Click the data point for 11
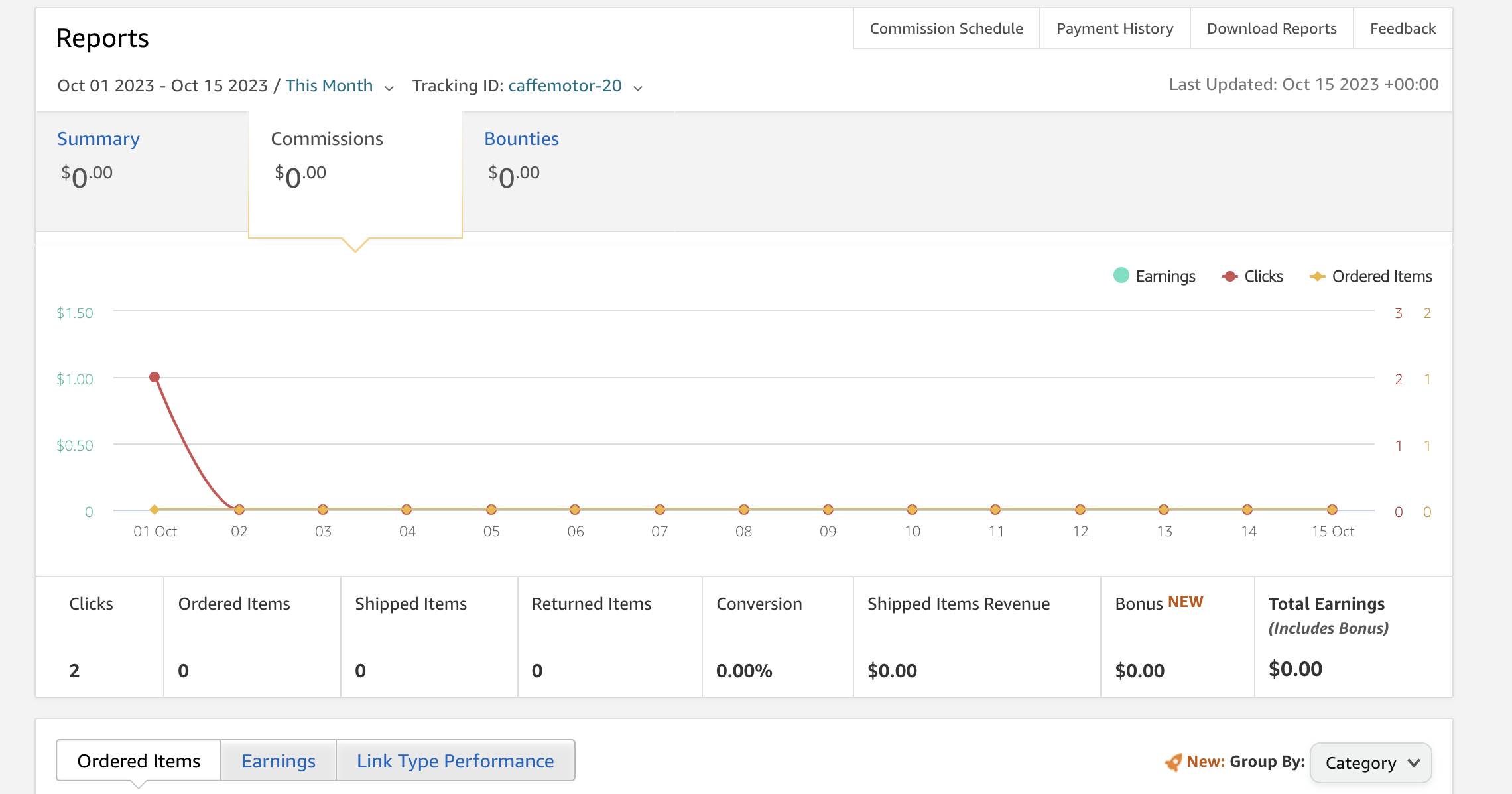 tap(995, 510)
